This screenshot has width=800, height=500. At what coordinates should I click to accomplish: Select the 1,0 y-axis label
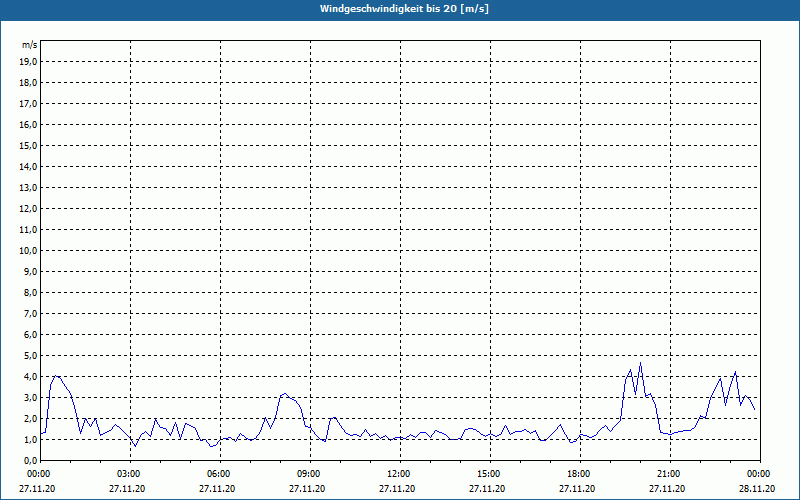tap(30, 439)
